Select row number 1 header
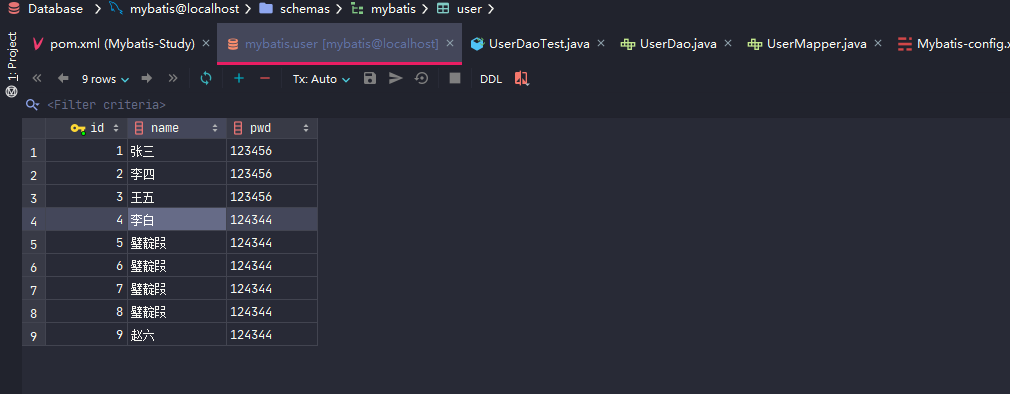Viewport: 1010px width, 394px height. pyautogui.click(x=33, y=151)
